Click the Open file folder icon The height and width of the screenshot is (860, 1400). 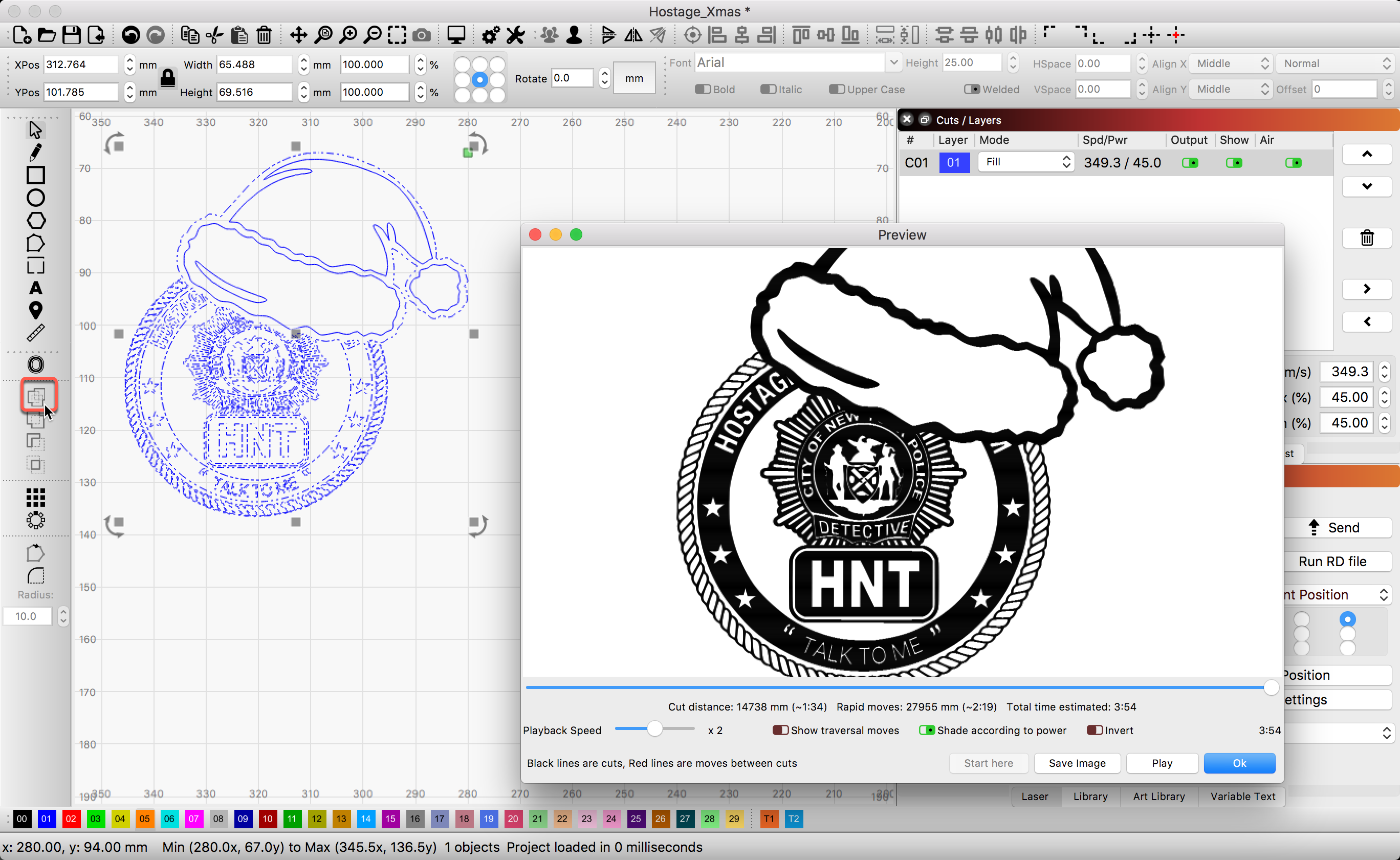coord(47,35)
